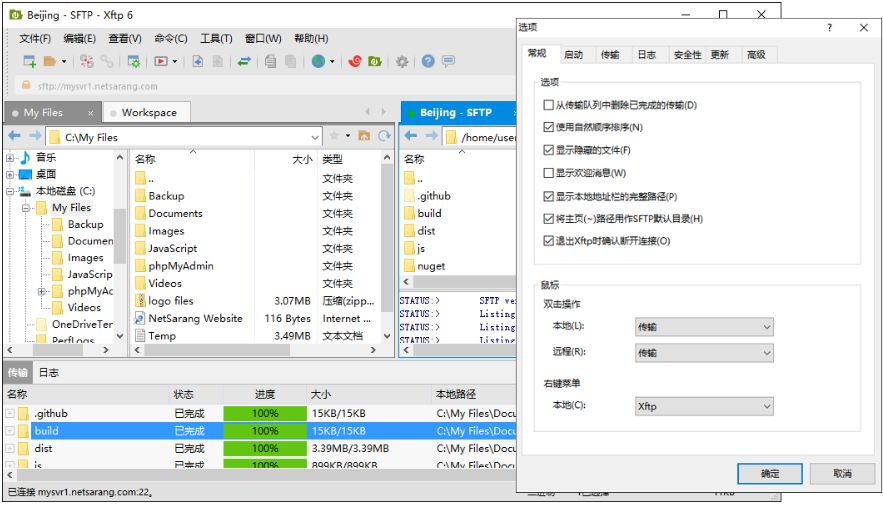Click the New Session toolbar icon

(29, 61)
